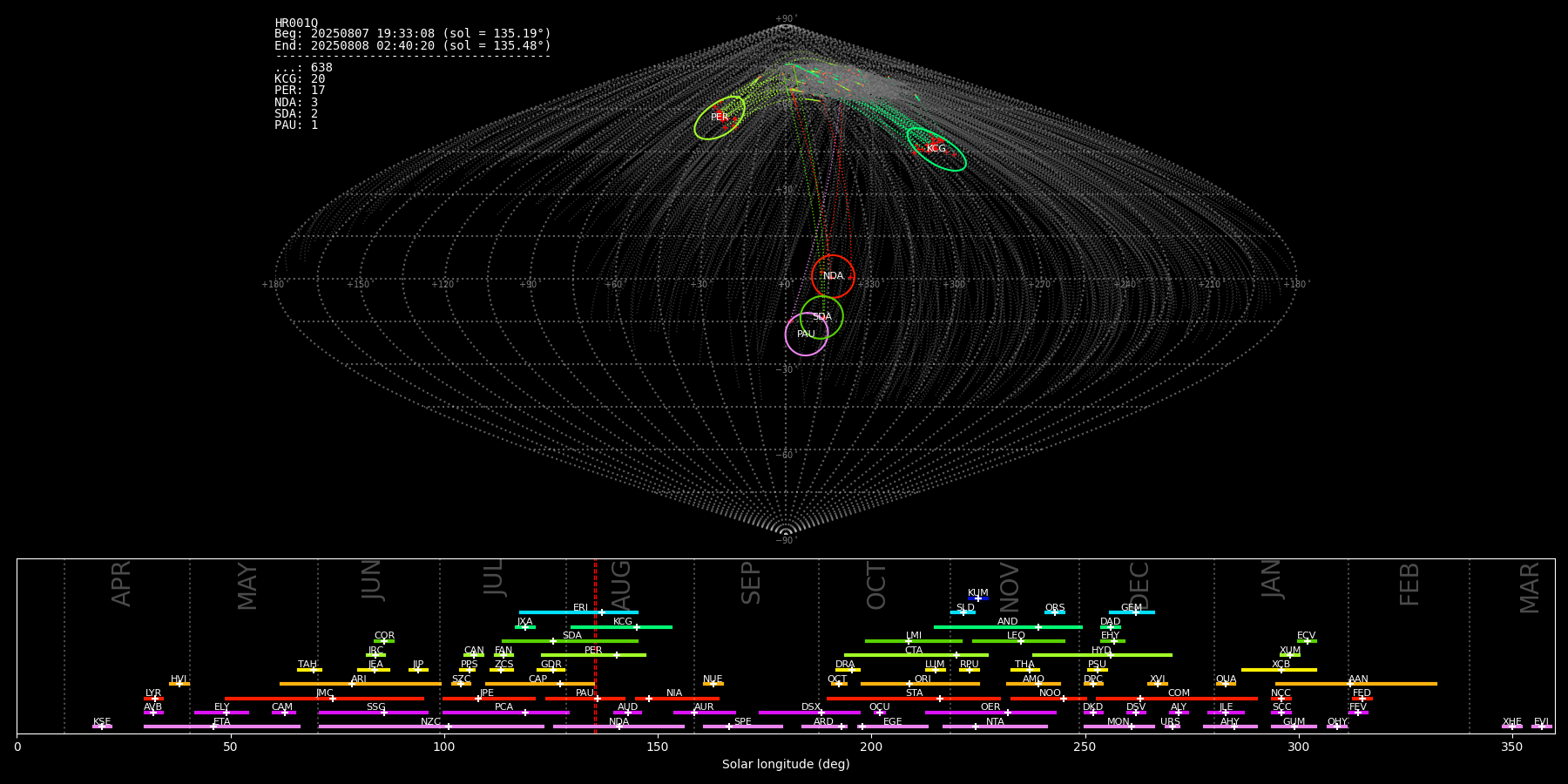Click the 'APR' month label in the timeline
1568x784 pixels.
coord(122,584)
